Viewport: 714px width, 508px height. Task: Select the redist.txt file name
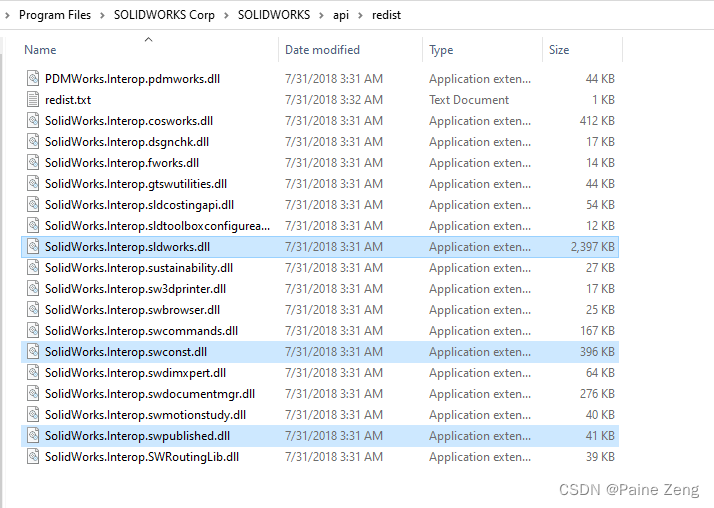(68, 100)
